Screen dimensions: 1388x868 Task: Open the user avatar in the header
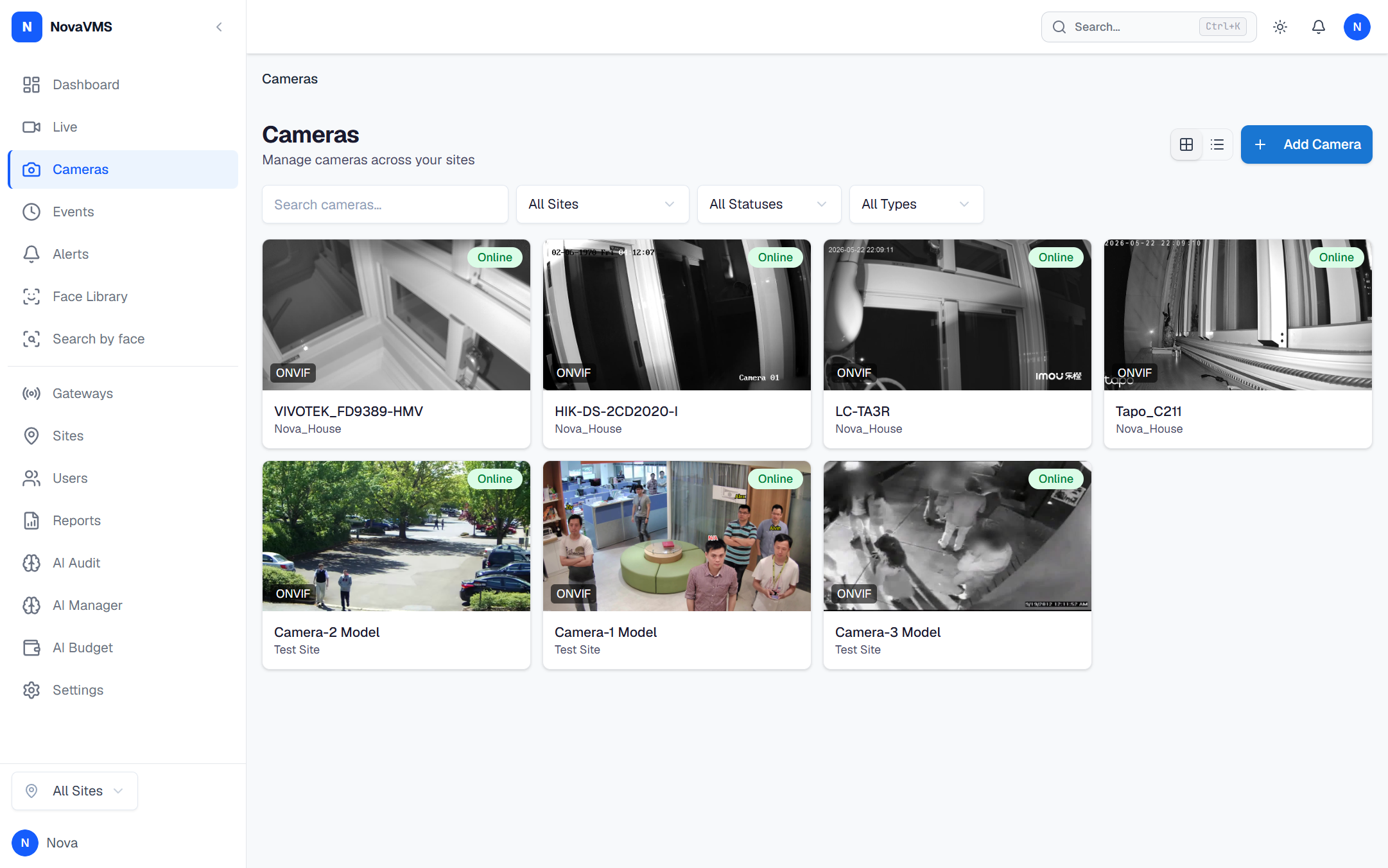[1357, 27]
